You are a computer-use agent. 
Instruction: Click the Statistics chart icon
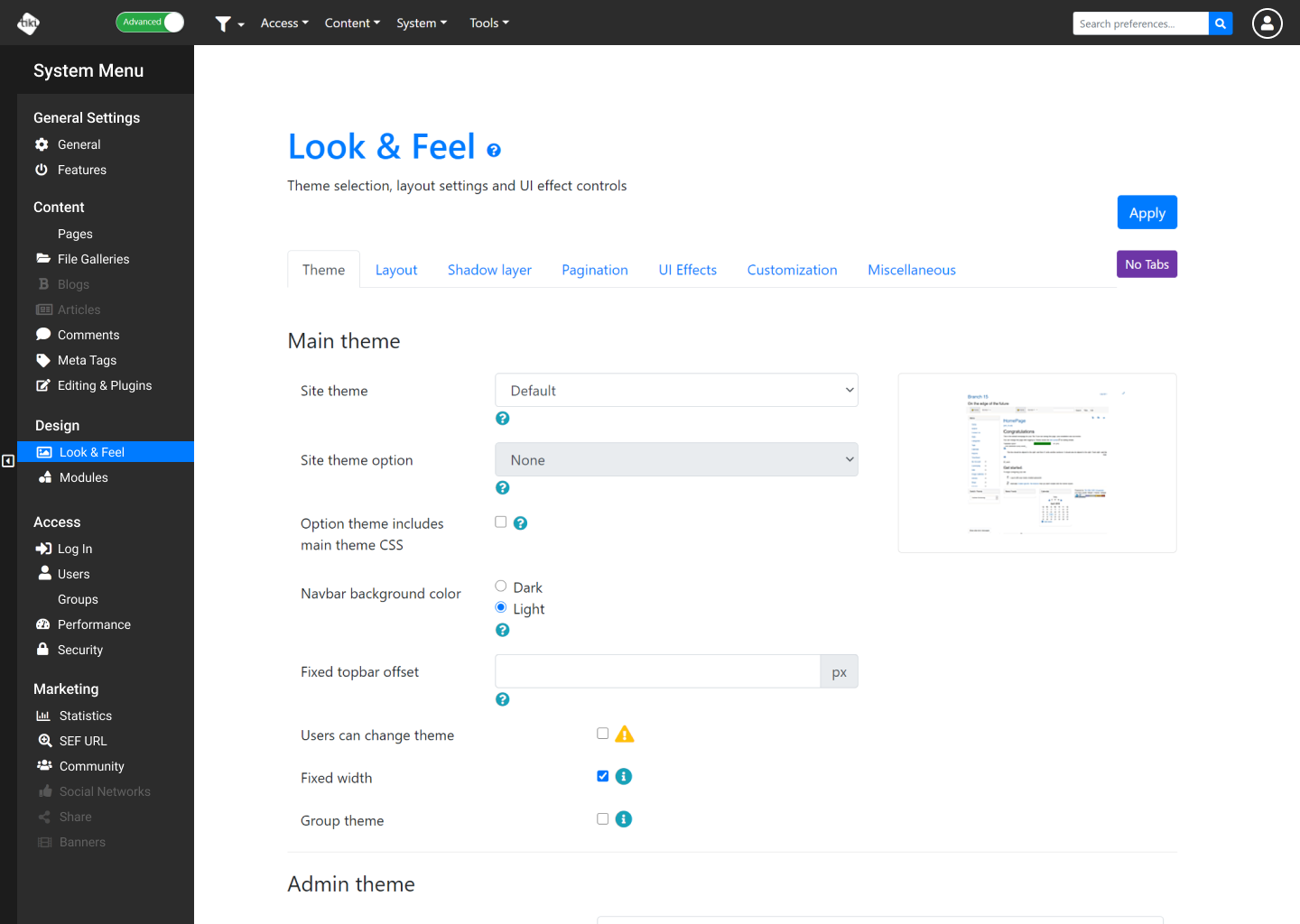point(43,716)
